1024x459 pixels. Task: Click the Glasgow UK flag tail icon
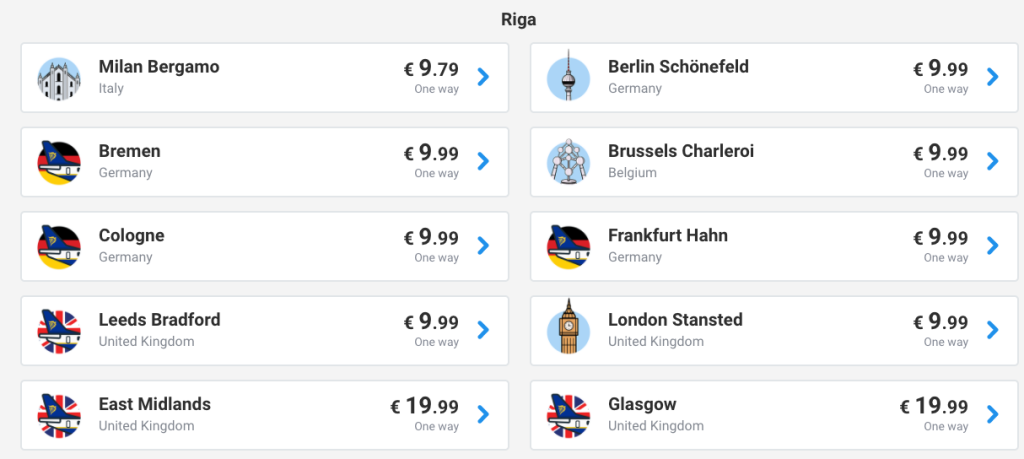coord(568,414)
